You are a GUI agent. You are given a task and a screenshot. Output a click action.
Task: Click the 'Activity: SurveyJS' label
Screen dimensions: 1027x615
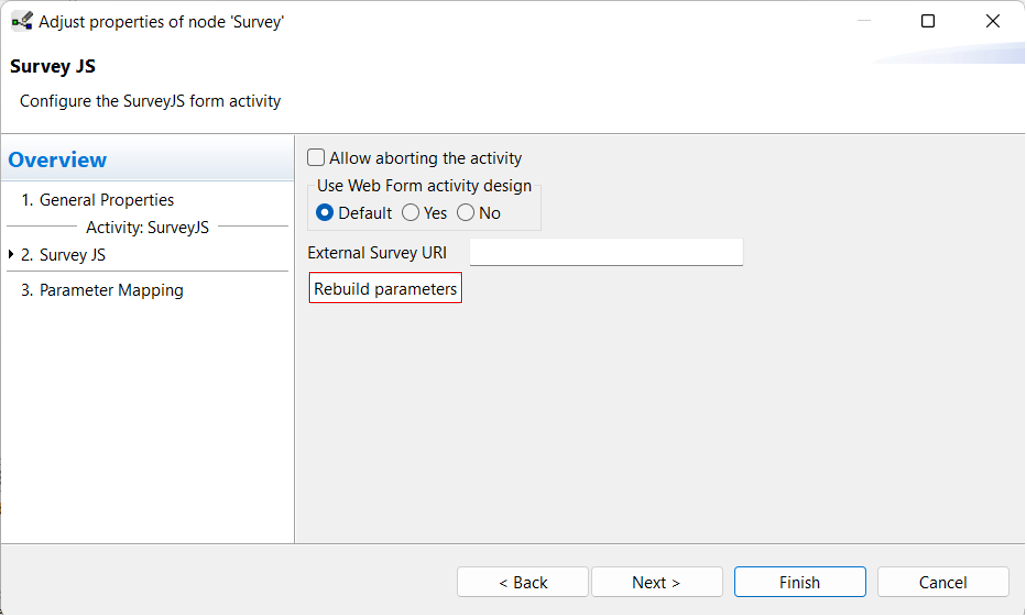147,227
